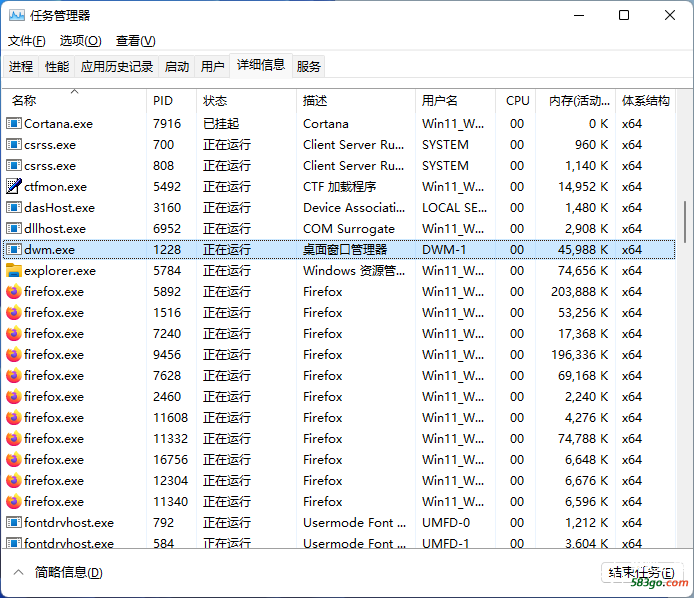Click the dwm.exe process icon
The image size is (694, 598).
[x=14, y=250]
